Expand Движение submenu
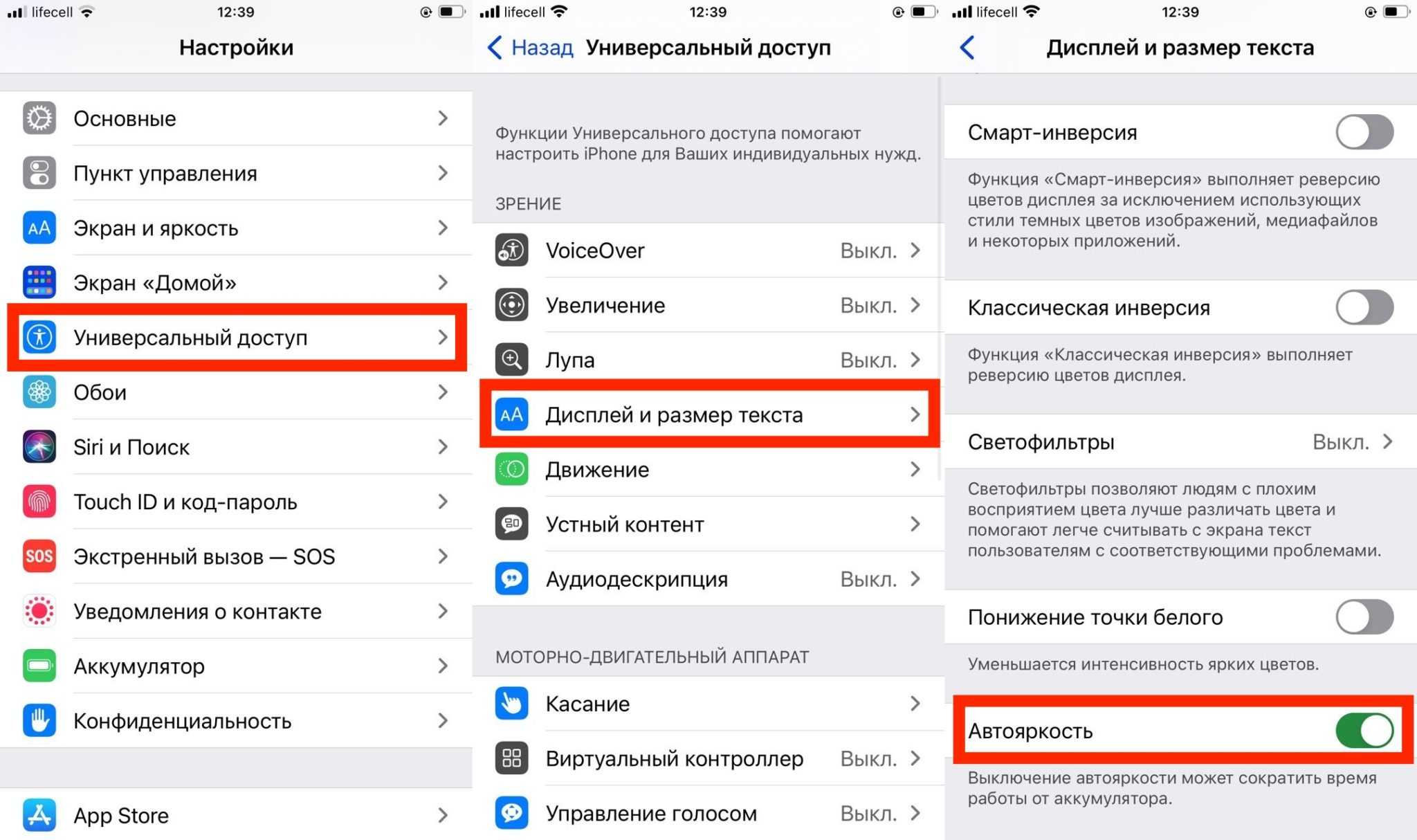Viewport: 1417px width, 840px height. 708,469
